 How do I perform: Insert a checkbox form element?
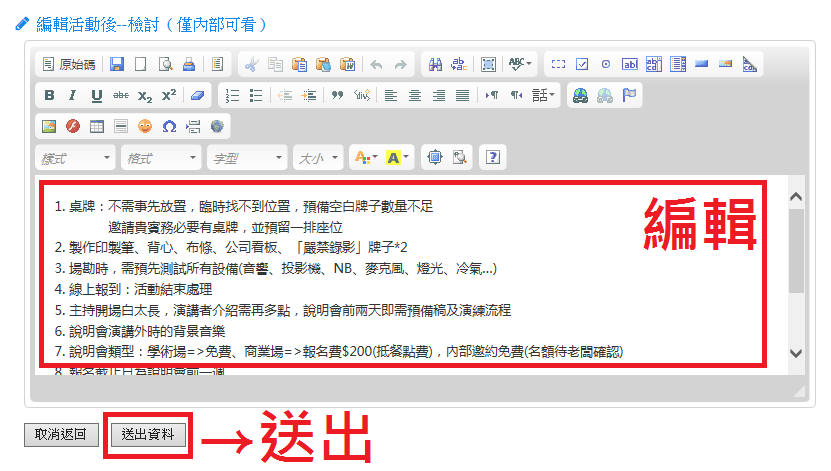[x=582, y=64]
